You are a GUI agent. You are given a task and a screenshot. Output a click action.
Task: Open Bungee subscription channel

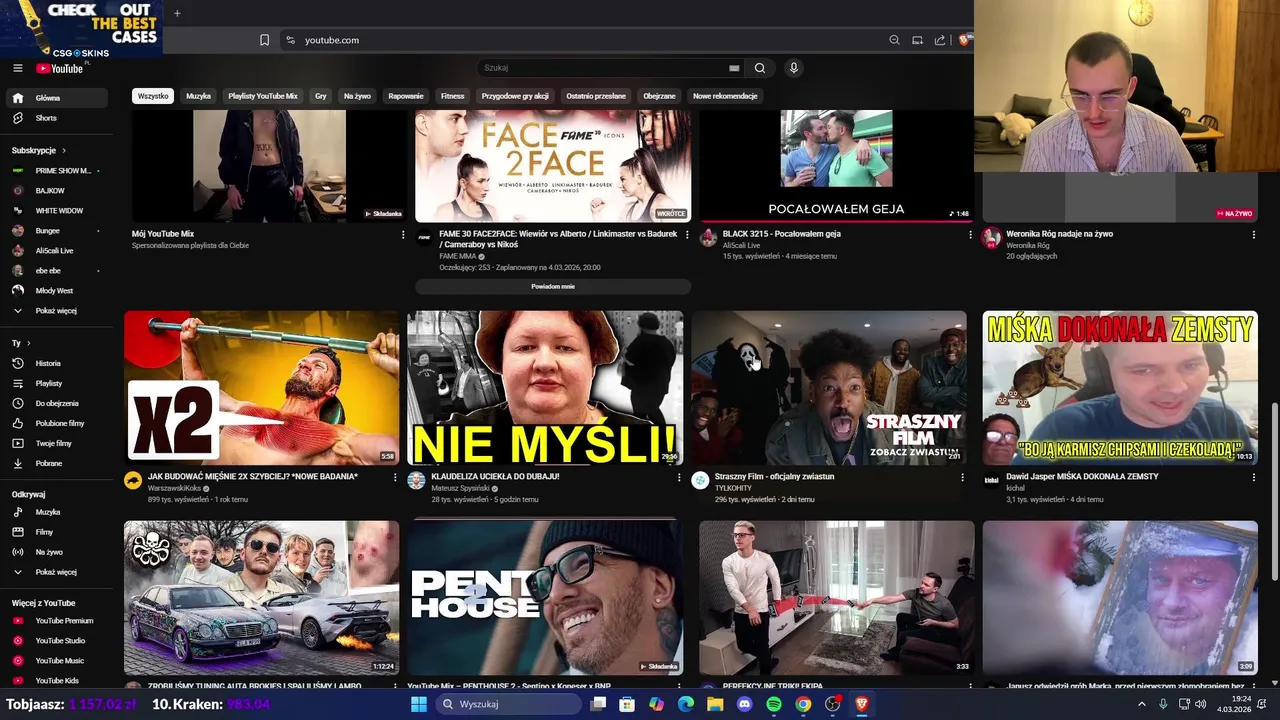pos(56,230)
